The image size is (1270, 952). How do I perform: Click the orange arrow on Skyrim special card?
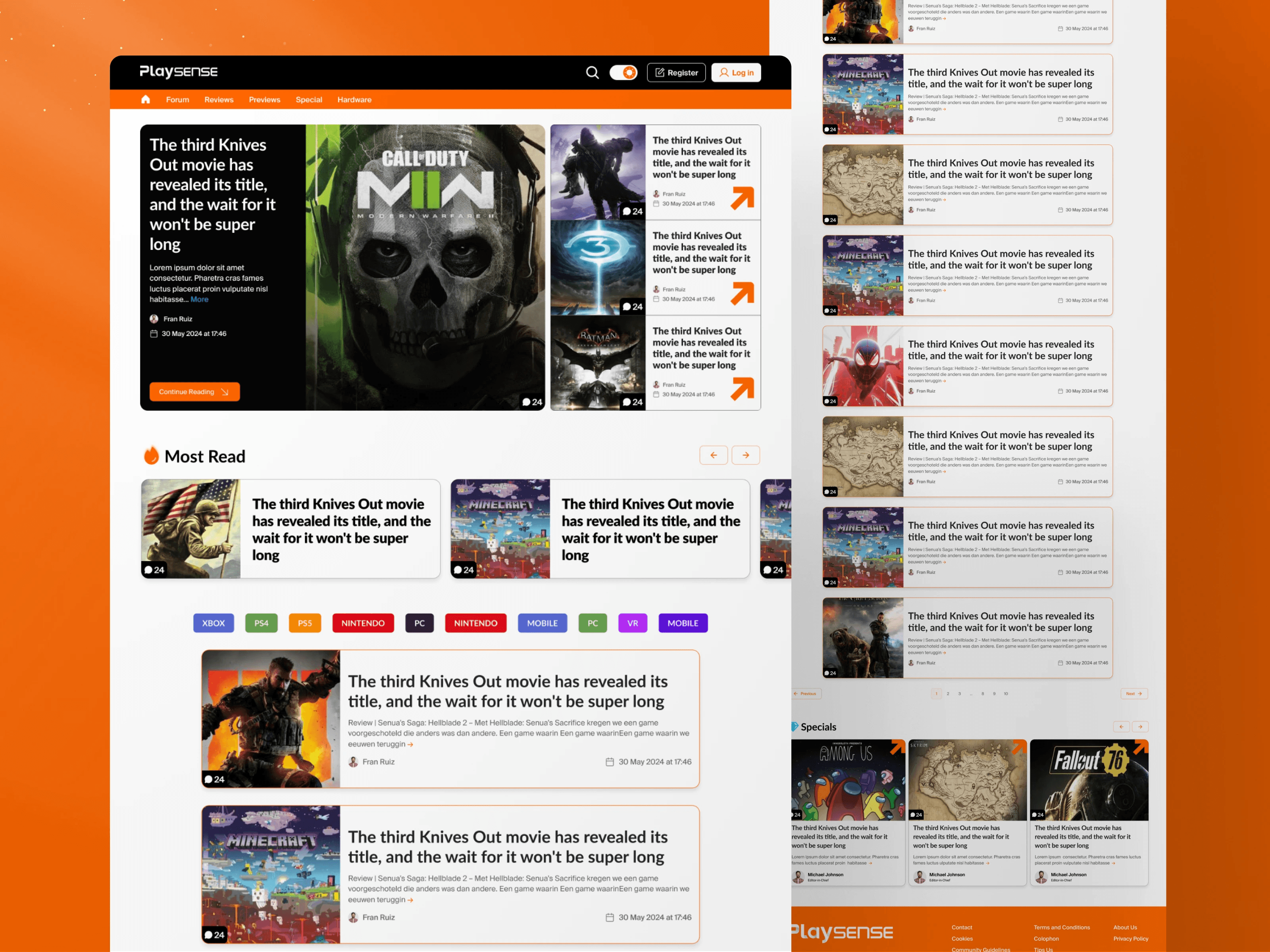(1019, 747)
